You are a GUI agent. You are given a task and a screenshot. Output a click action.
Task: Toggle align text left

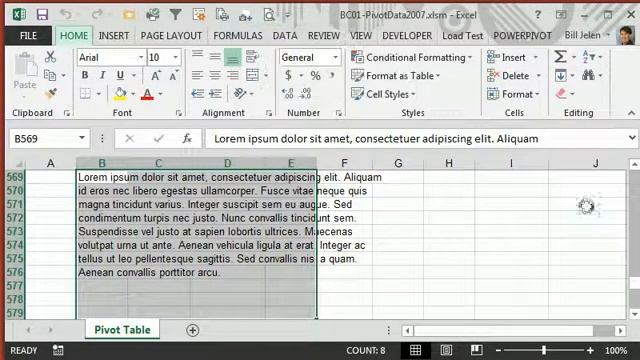(x=198, y=76)
